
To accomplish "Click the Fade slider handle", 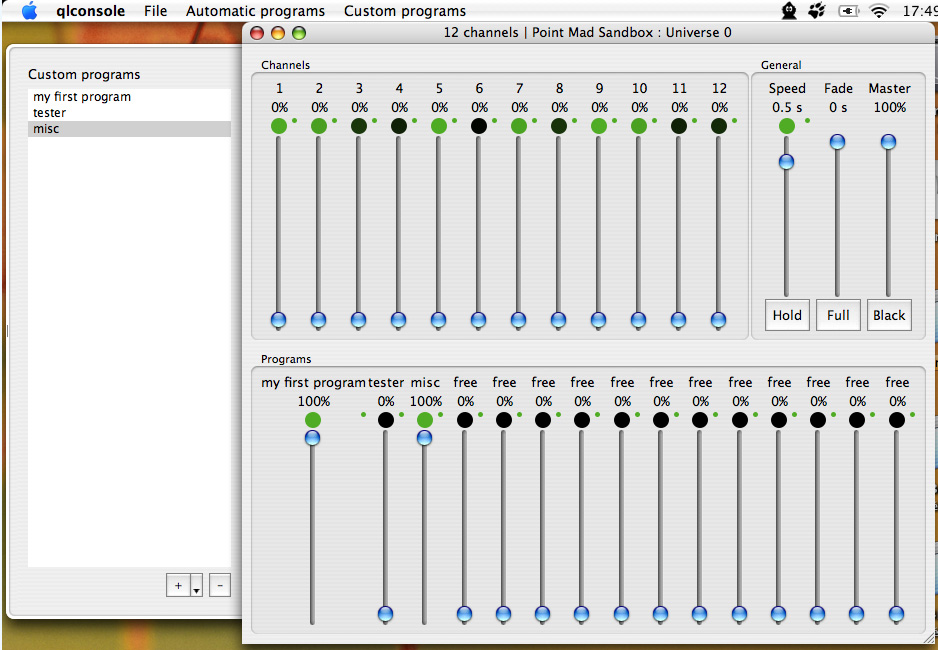I will click(838, 142).
